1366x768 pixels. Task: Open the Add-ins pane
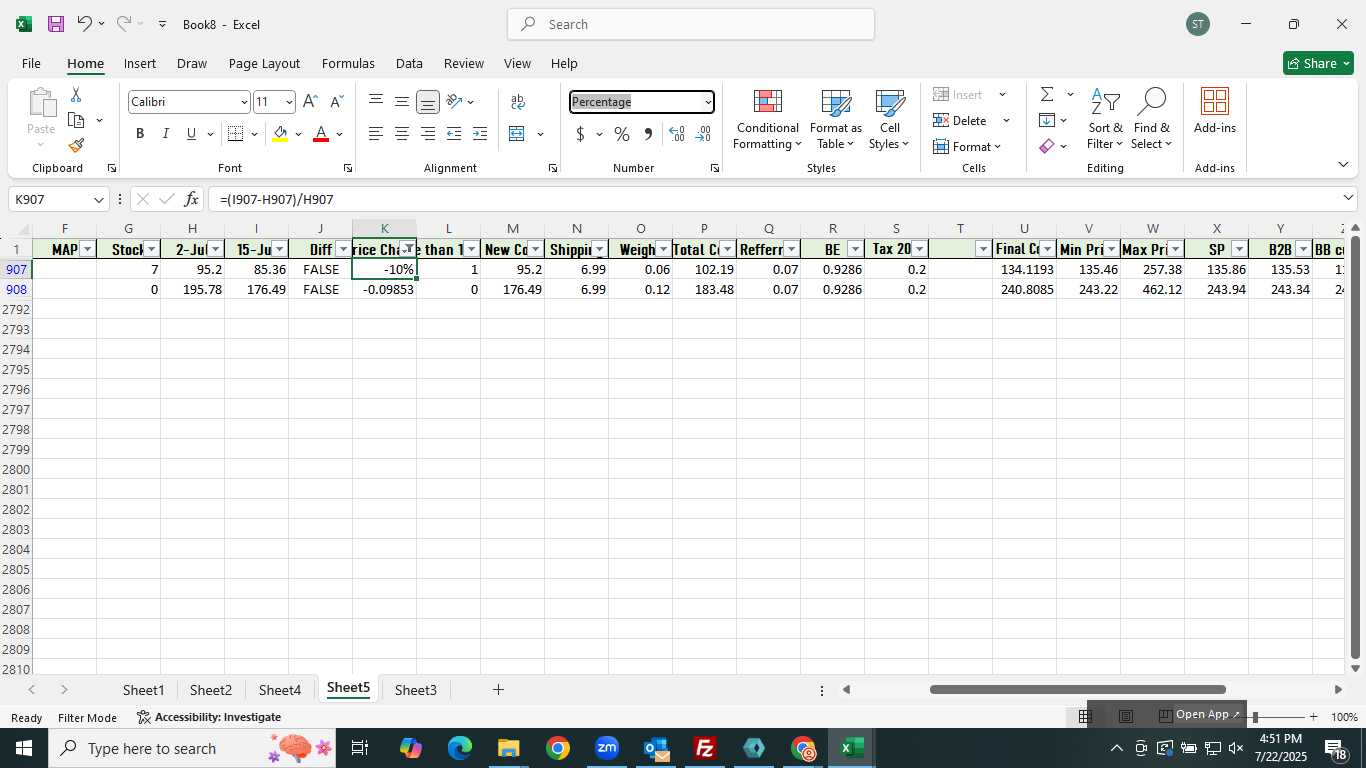click(x=1215, y=112)
